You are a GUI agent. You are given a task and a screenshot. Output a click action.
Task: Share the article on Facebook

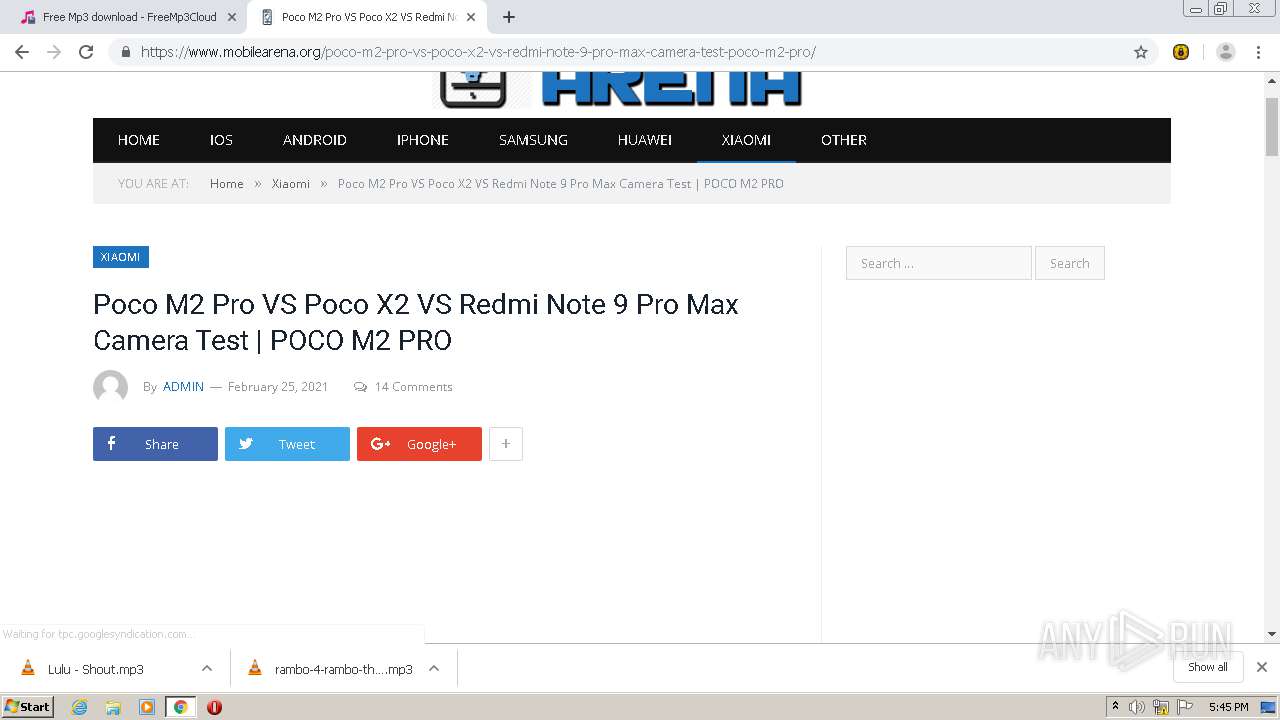[x=155, y=444]
